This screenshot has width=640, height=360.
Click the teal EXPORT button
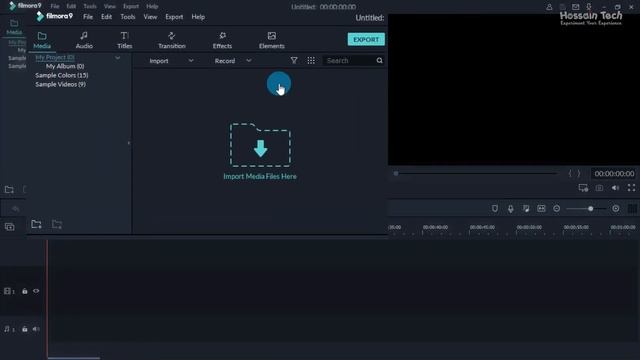click(366, 39)
